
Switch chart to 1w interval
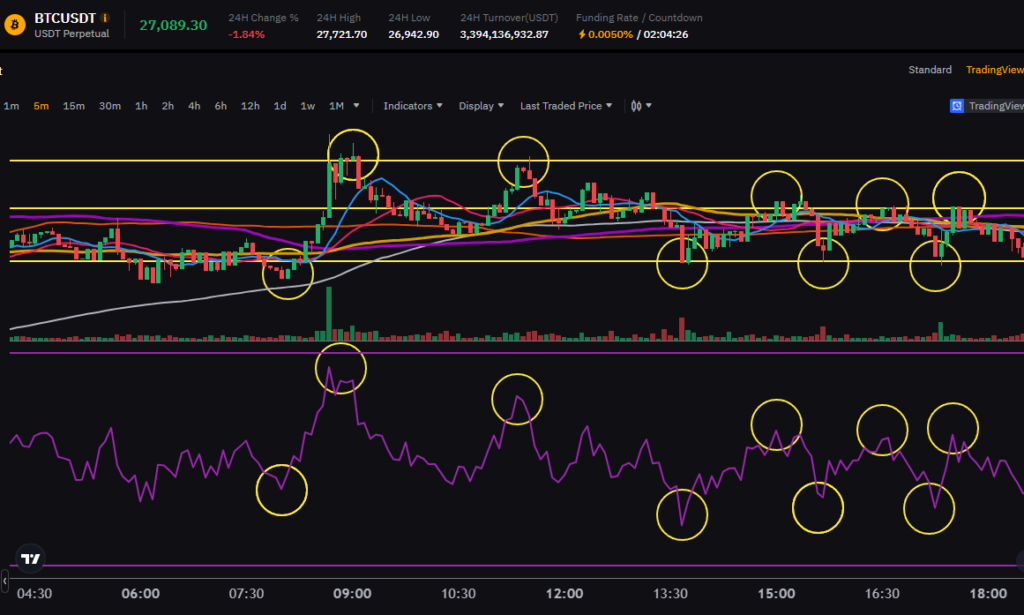point(308,106)
